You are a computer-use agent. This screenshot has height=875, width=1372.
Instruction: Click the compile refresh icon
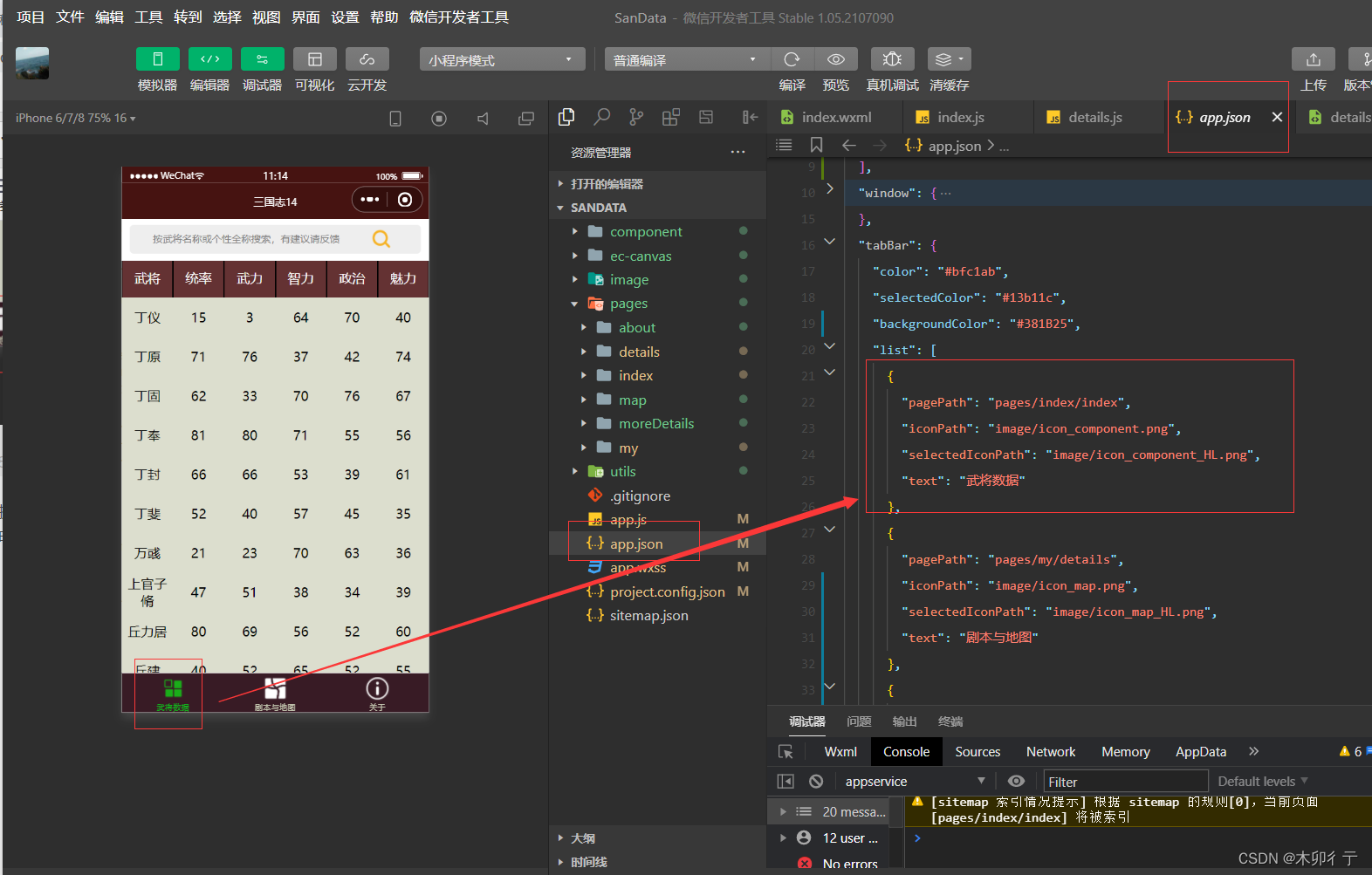[792, 59]
